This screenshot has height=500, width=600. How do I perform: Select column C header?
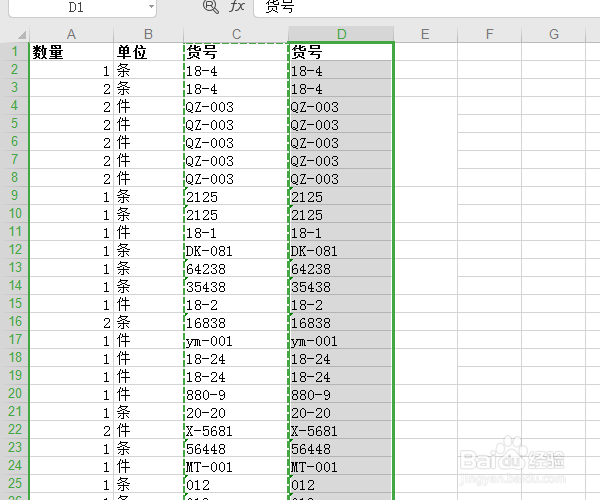[x=236, y=34]
